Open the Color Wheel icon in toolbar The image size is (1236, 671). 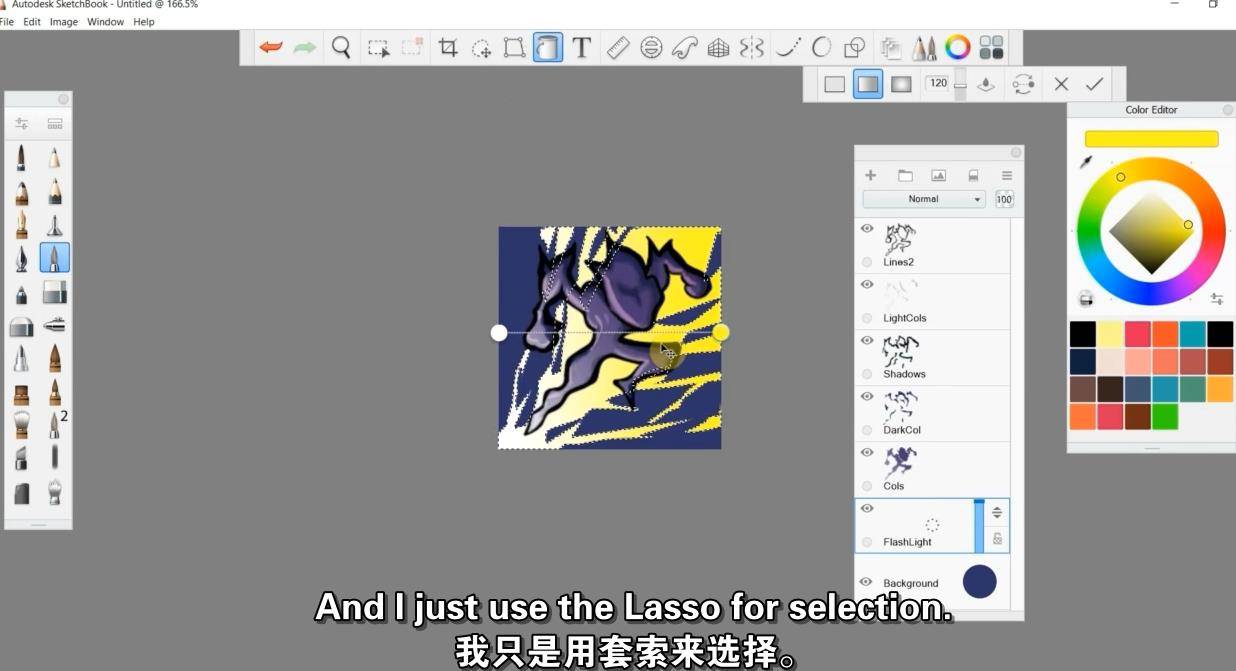coord(958,47)
